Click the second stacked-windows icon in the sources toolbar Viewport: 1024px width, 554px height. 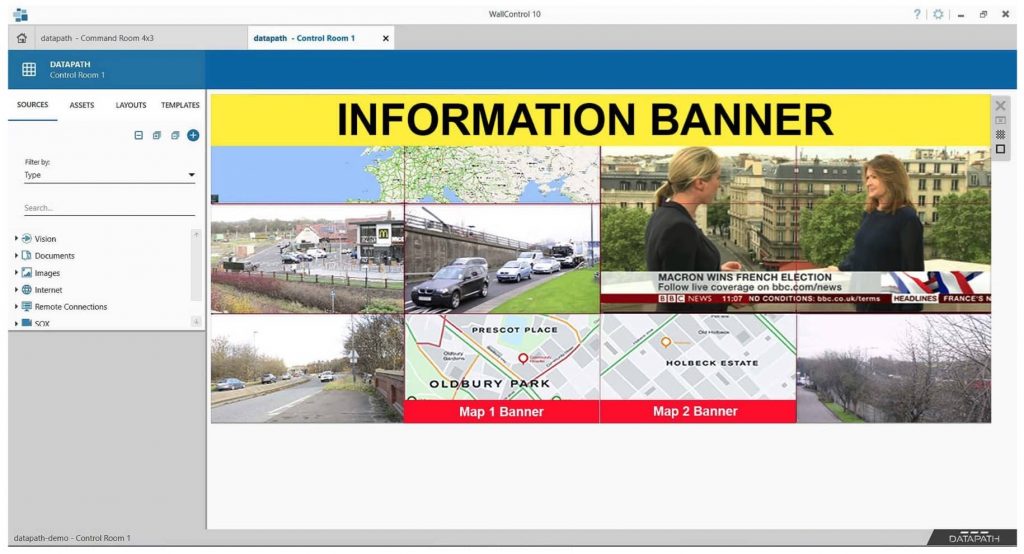[x=175, y=135]
